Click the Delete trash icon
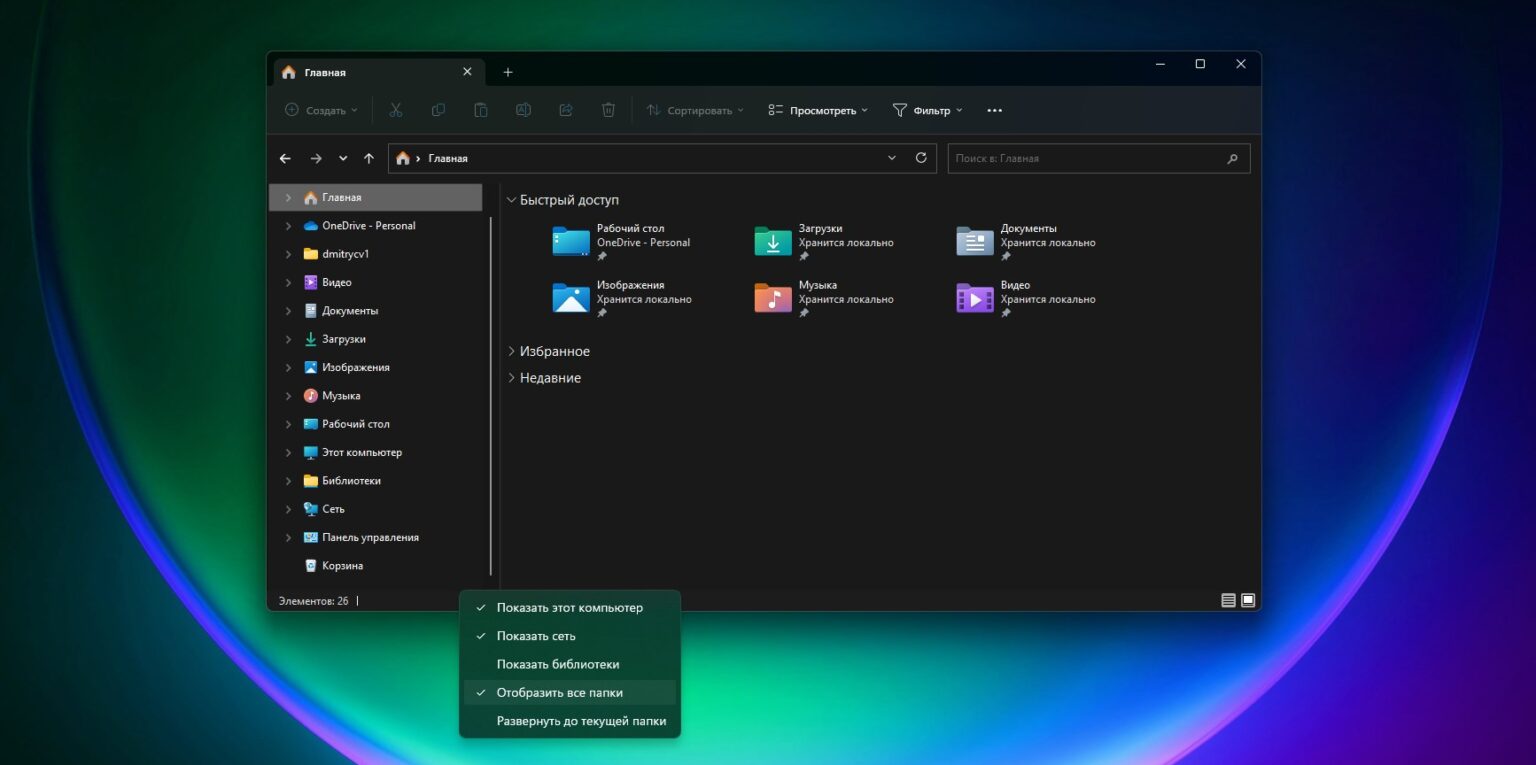1536x765 pixels. pyautogui.click(x=608, y=110)
